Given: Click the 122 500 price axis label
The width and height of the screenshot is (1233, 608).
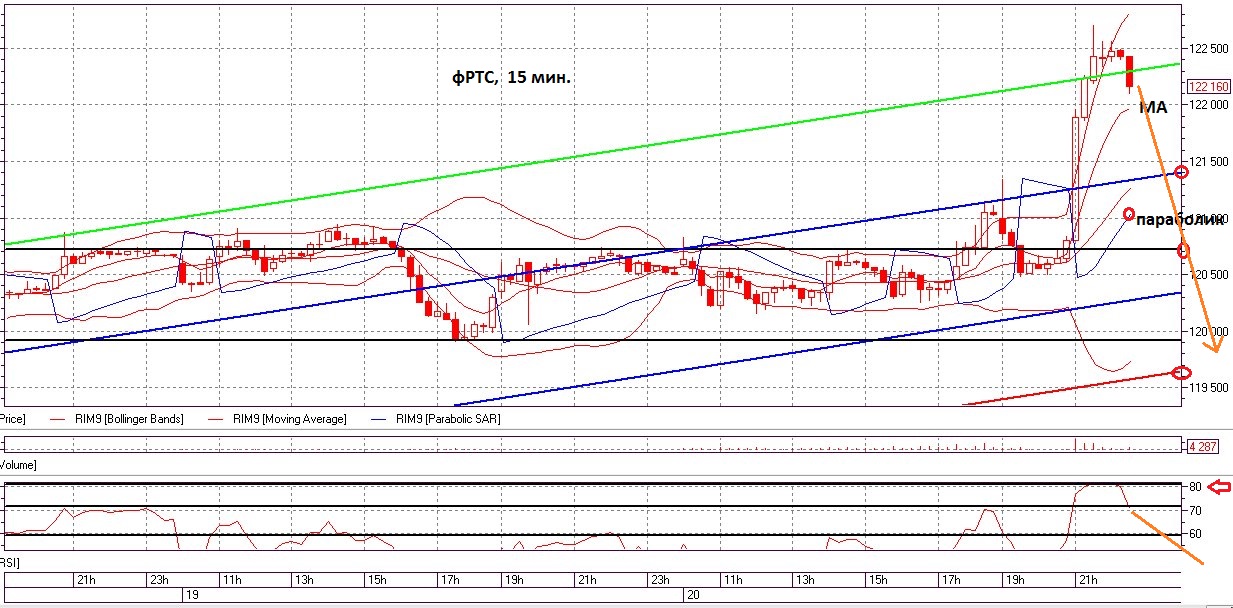Looking at the screenshot, I should pyautogui.click(x=1209, y=48).
